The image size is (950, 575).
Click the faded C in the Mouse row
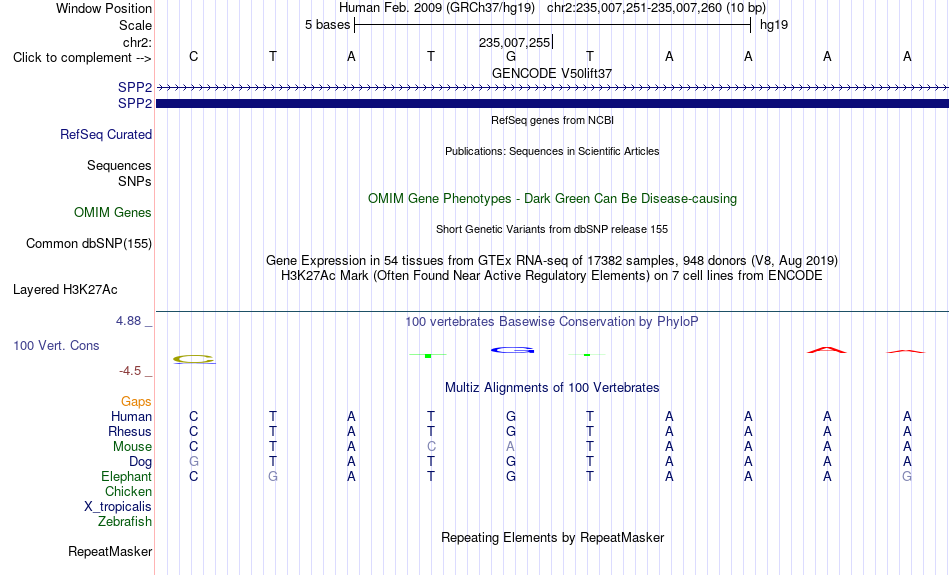[x=431, y=447]
